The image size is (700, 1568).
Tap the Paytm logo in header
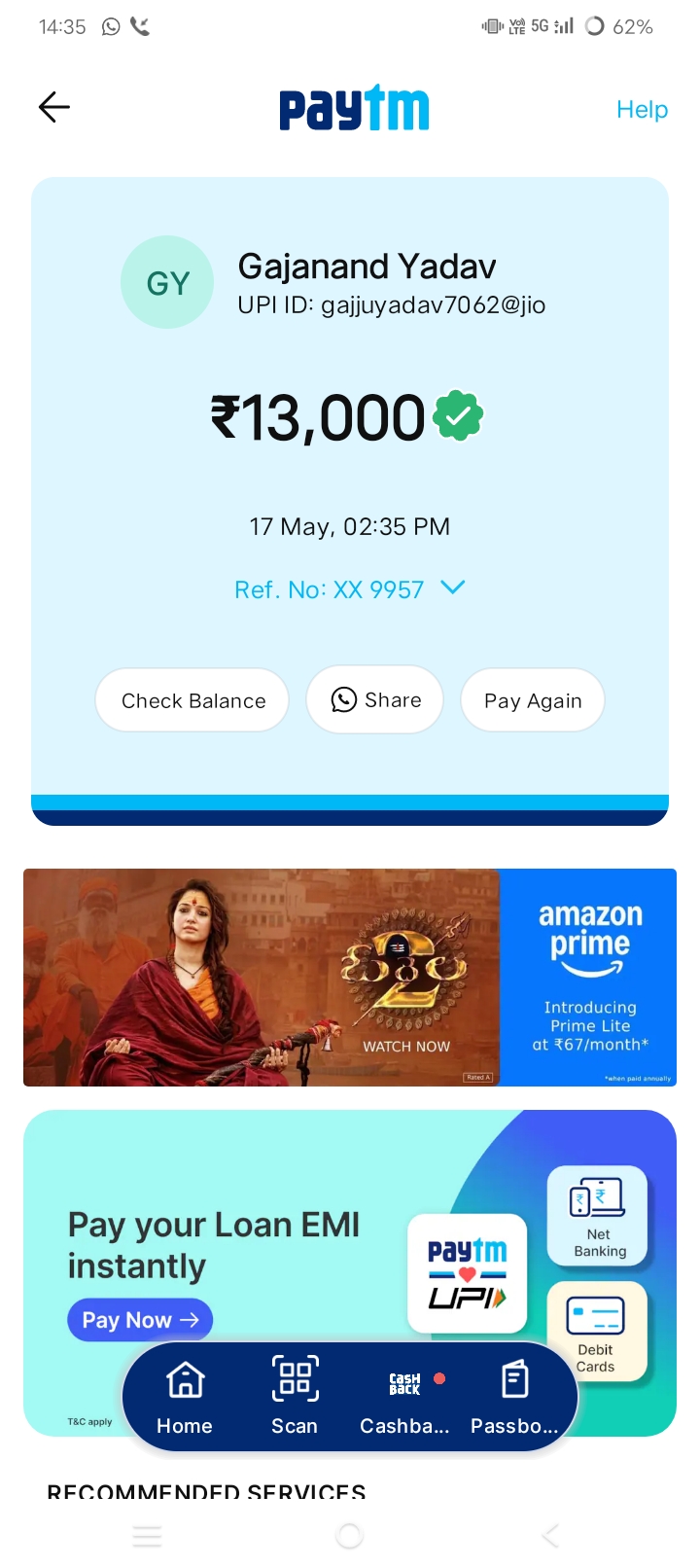(354, 108)
